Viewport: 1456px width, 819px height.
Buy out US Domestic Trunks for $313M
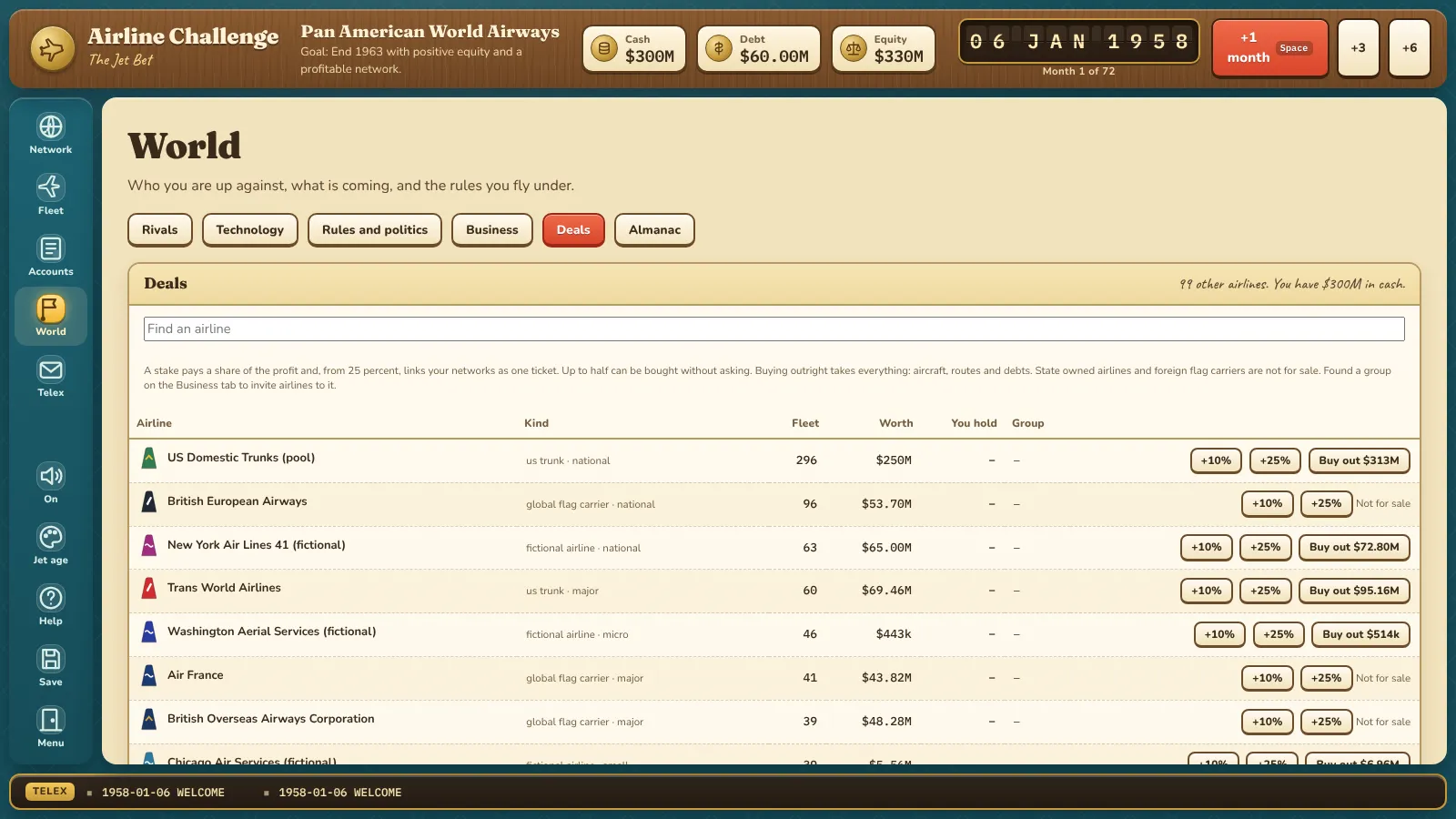(1360, 460)
